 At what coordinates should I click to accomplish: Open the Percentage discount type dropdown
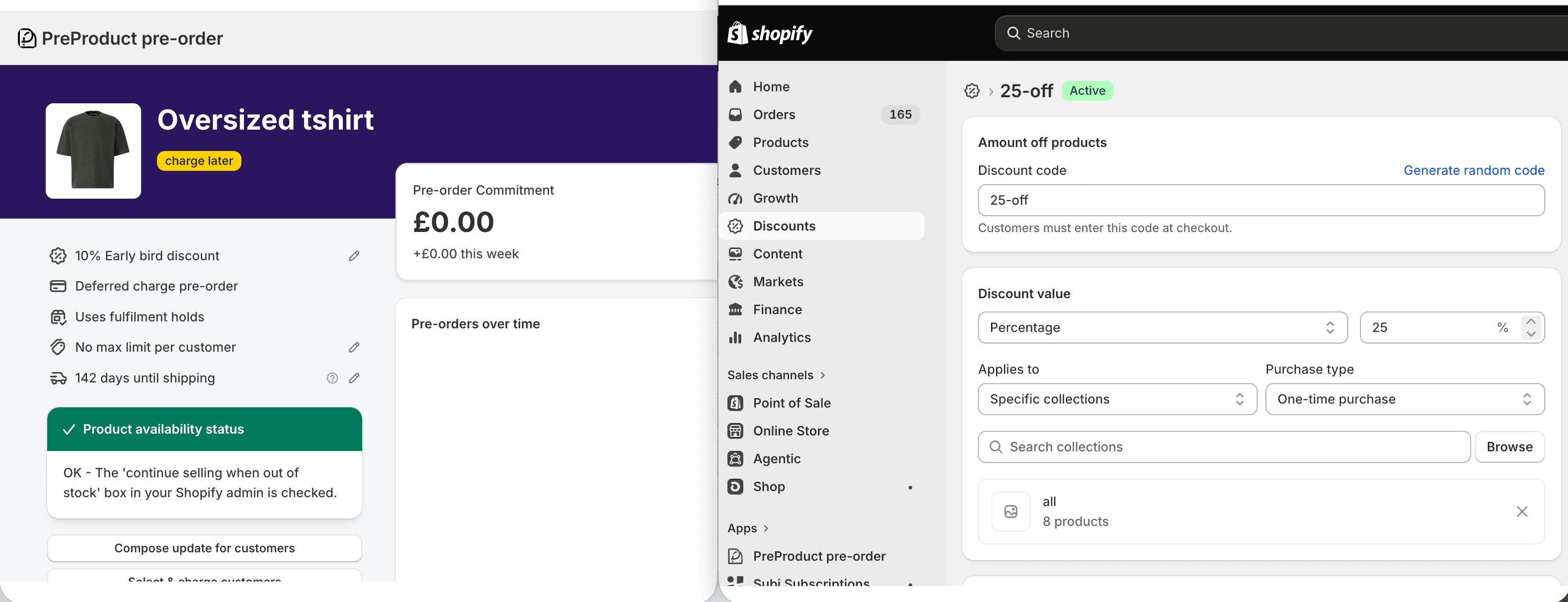1163,327
